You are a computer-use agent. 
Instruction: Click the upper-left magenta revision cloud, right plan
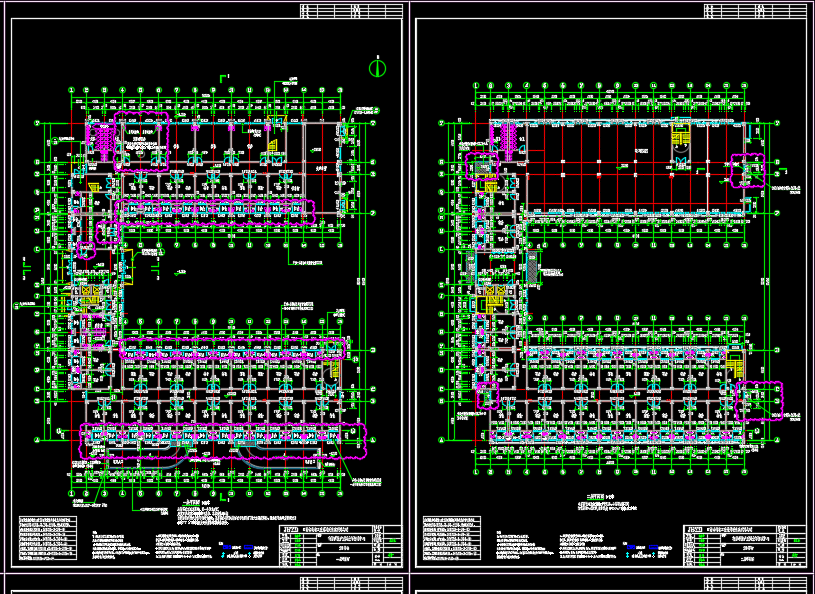pos(482,166)
